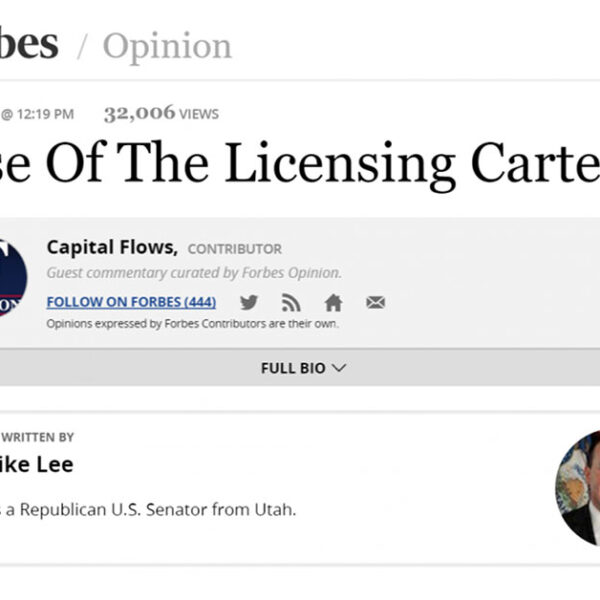Click Mike Lee's author photo
Screen dimensions: 600x600
tap(579, 487)
